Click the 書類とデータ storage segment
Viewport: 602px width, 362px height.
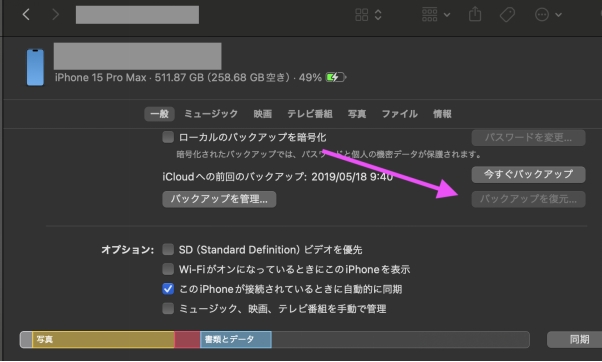click(236, 339)
